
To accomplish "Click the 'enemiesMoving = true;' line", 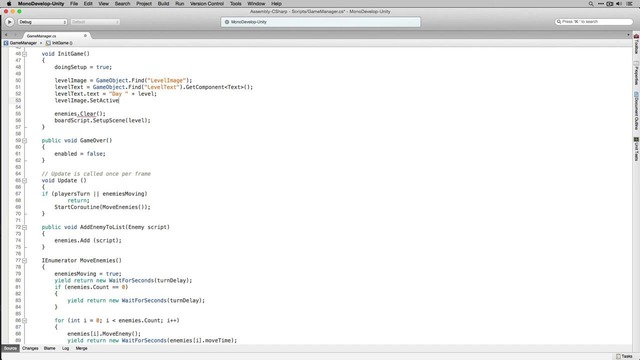I will [88, 274].
